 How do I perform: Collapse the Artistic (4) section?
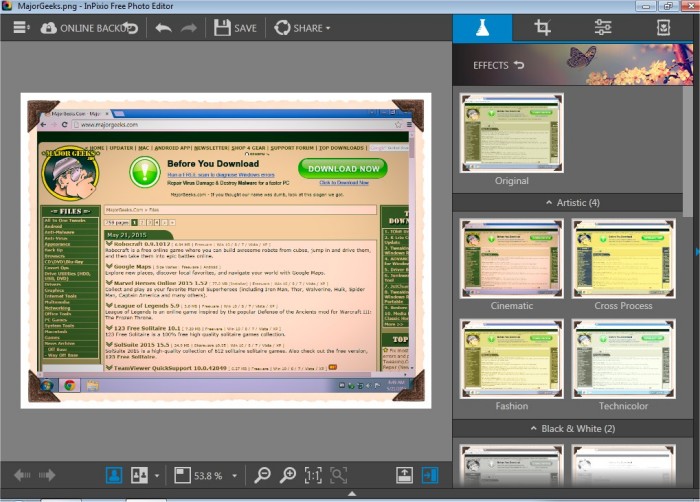coord(574,203)
